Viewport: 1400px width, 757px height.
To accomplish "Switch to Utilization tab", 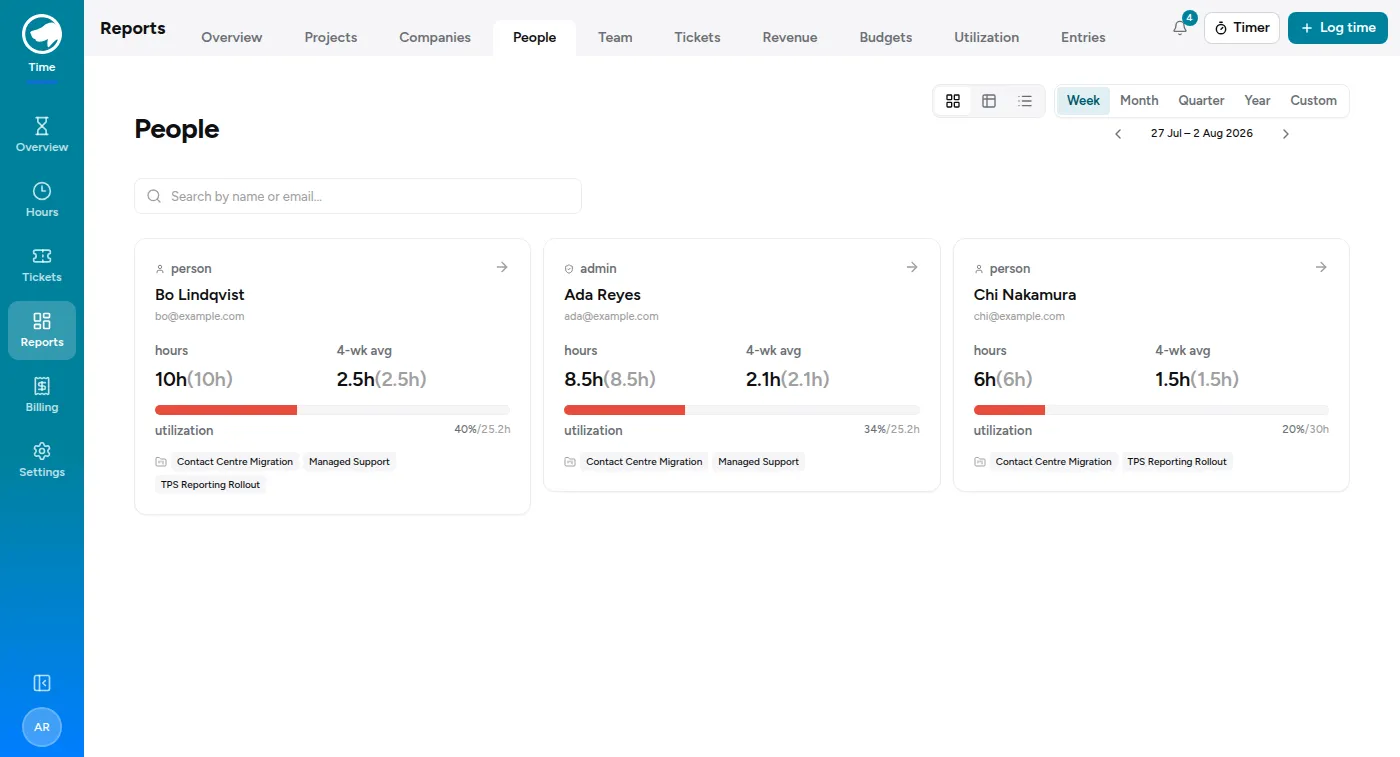I will point(987,38).
